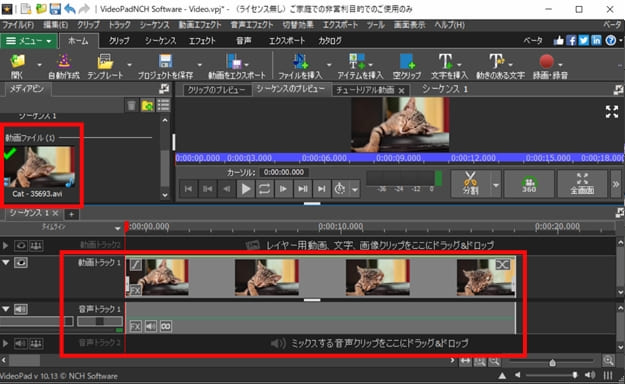The image size is (625, 384).
Task: Adjust the timeline zoom slider at bottom
Action: point(552,362)
